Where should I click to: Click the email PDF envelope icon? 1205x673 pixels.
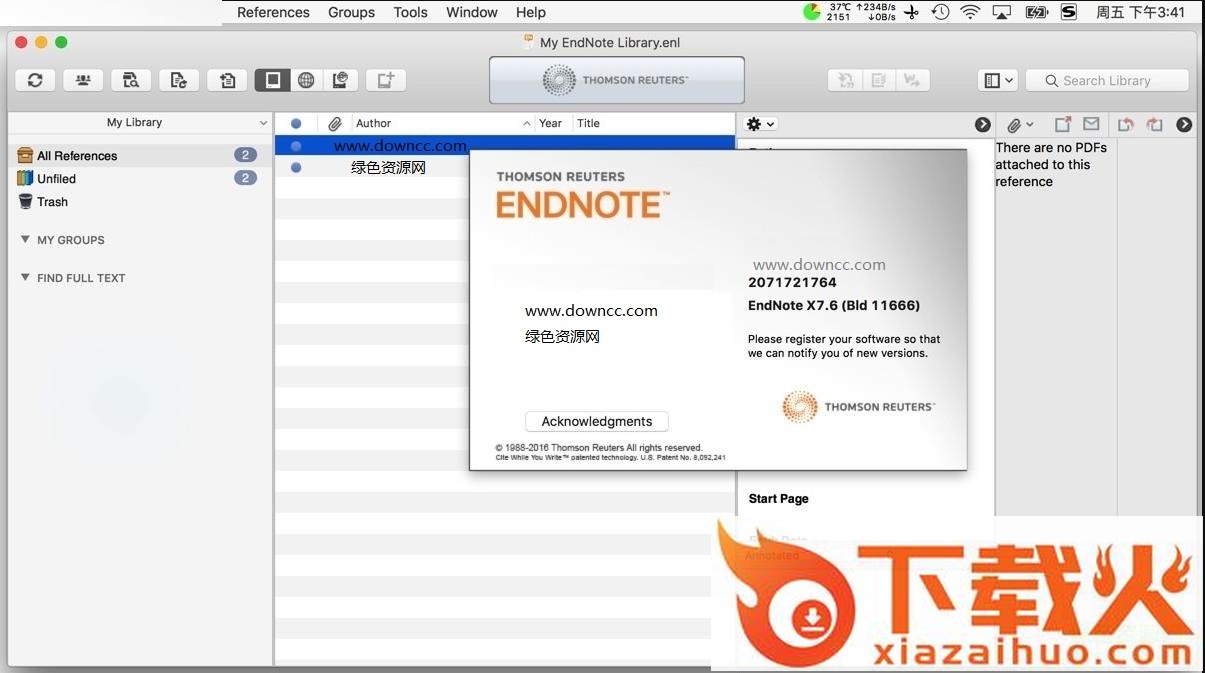(1091, 124)
